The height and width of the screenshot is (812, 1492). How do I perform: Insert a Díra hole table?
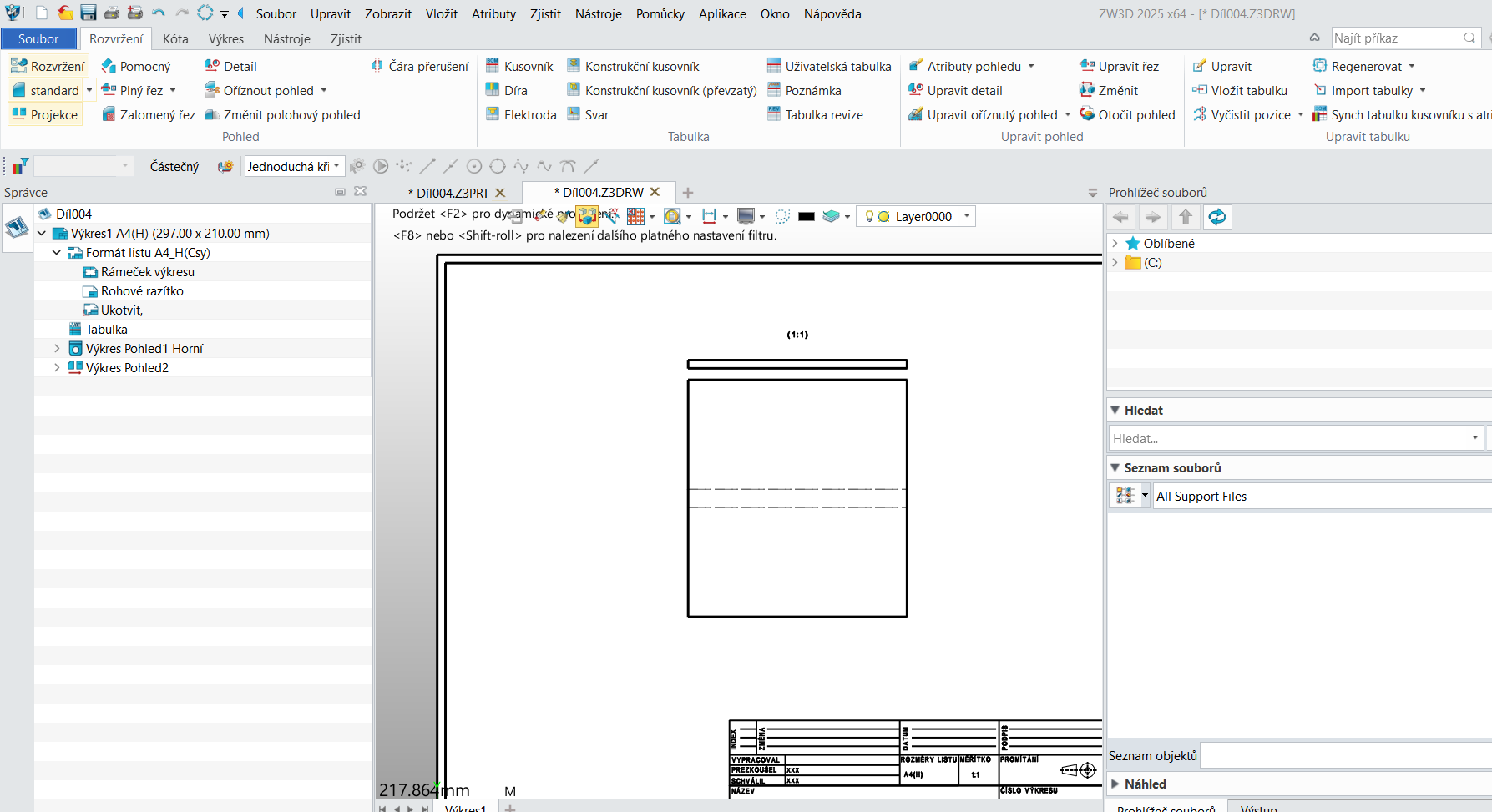506,90
